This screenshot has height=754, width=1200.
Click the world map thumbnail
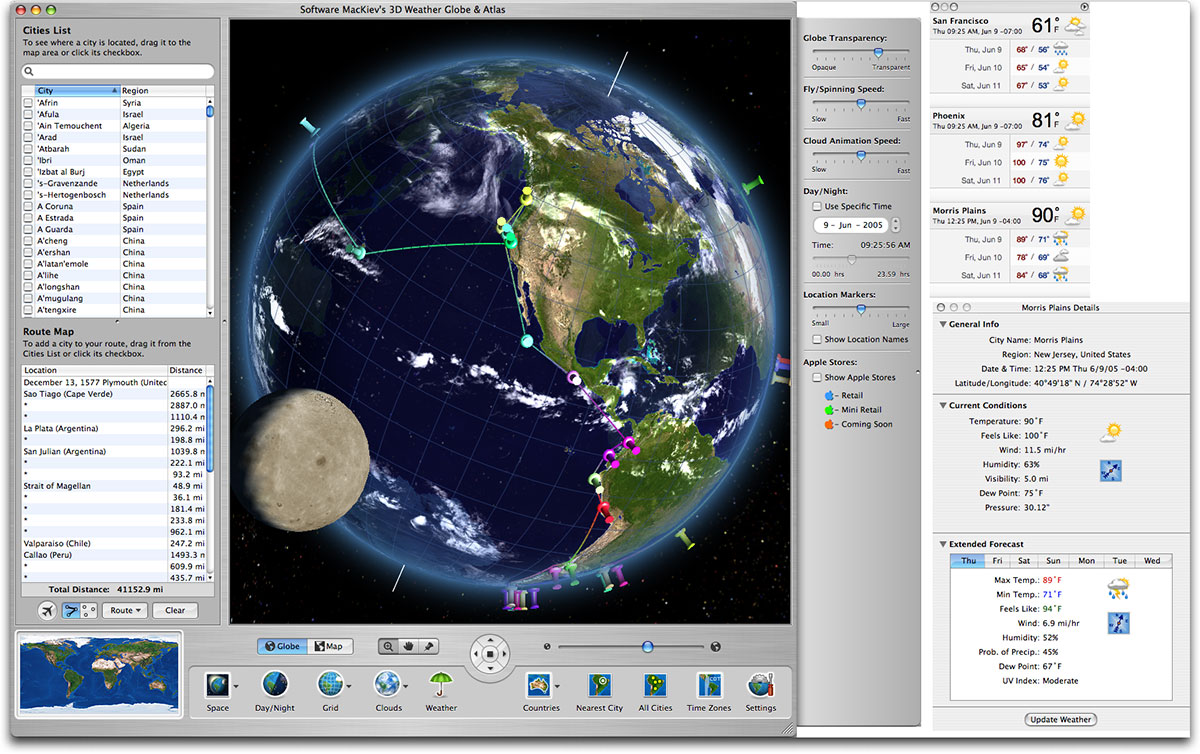pyautogui.click(x=100, y=672)
